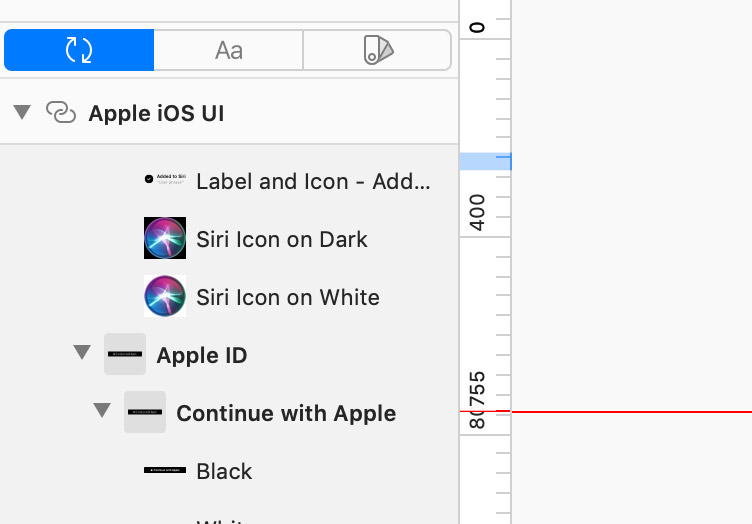This screenshot has width=752, height=524.
Task: Select the Black symbol label
Action: (x=224, y=471)
